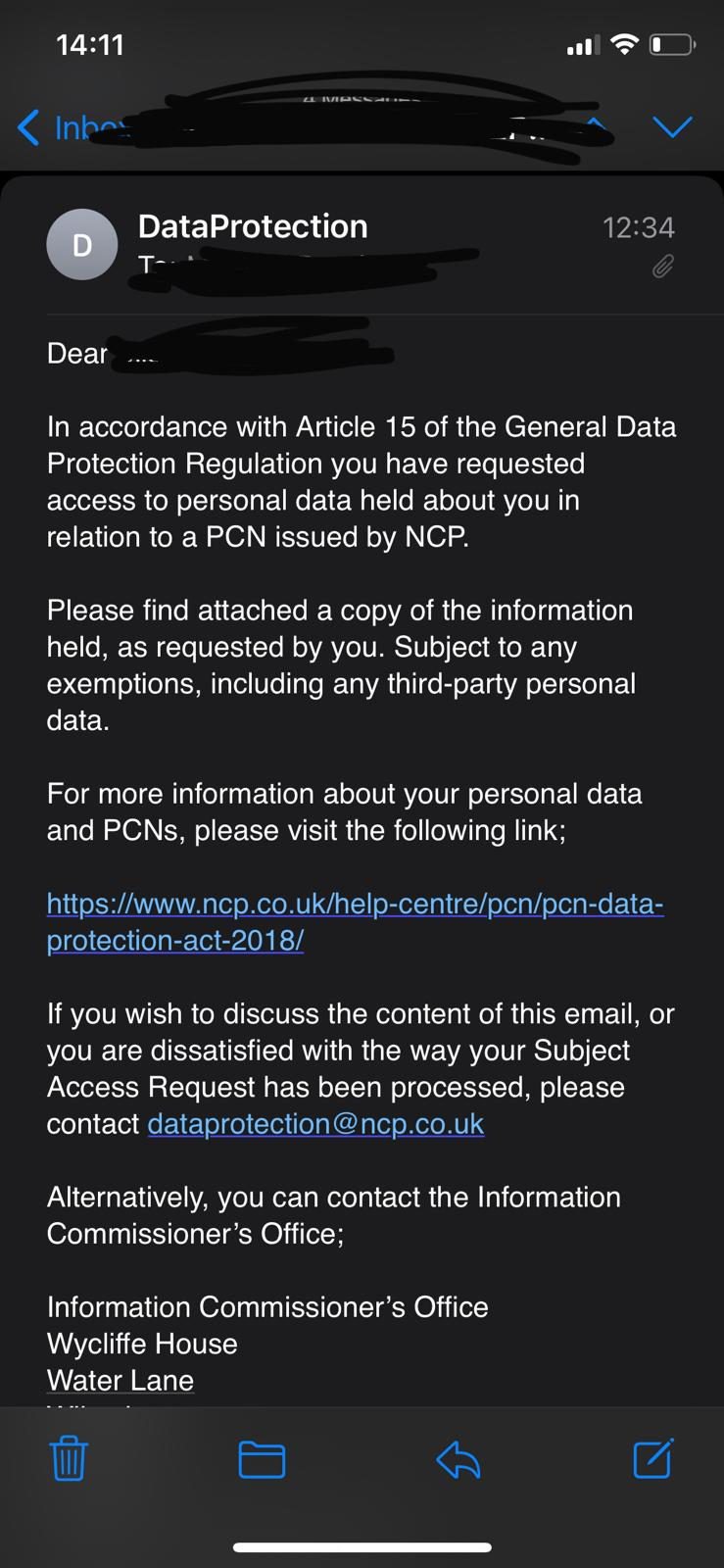Tap the Wycliffe House address line
This screenshot has width=724, height=1568.
[x=142, y=1344]
